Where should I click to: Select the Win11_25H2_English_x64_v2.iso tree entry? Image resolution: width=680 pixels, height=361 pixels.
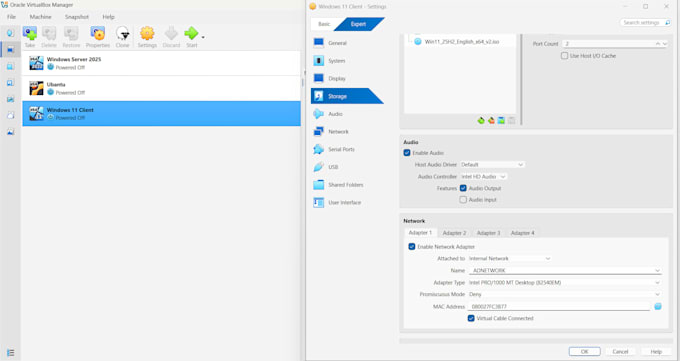click(462, 42)
